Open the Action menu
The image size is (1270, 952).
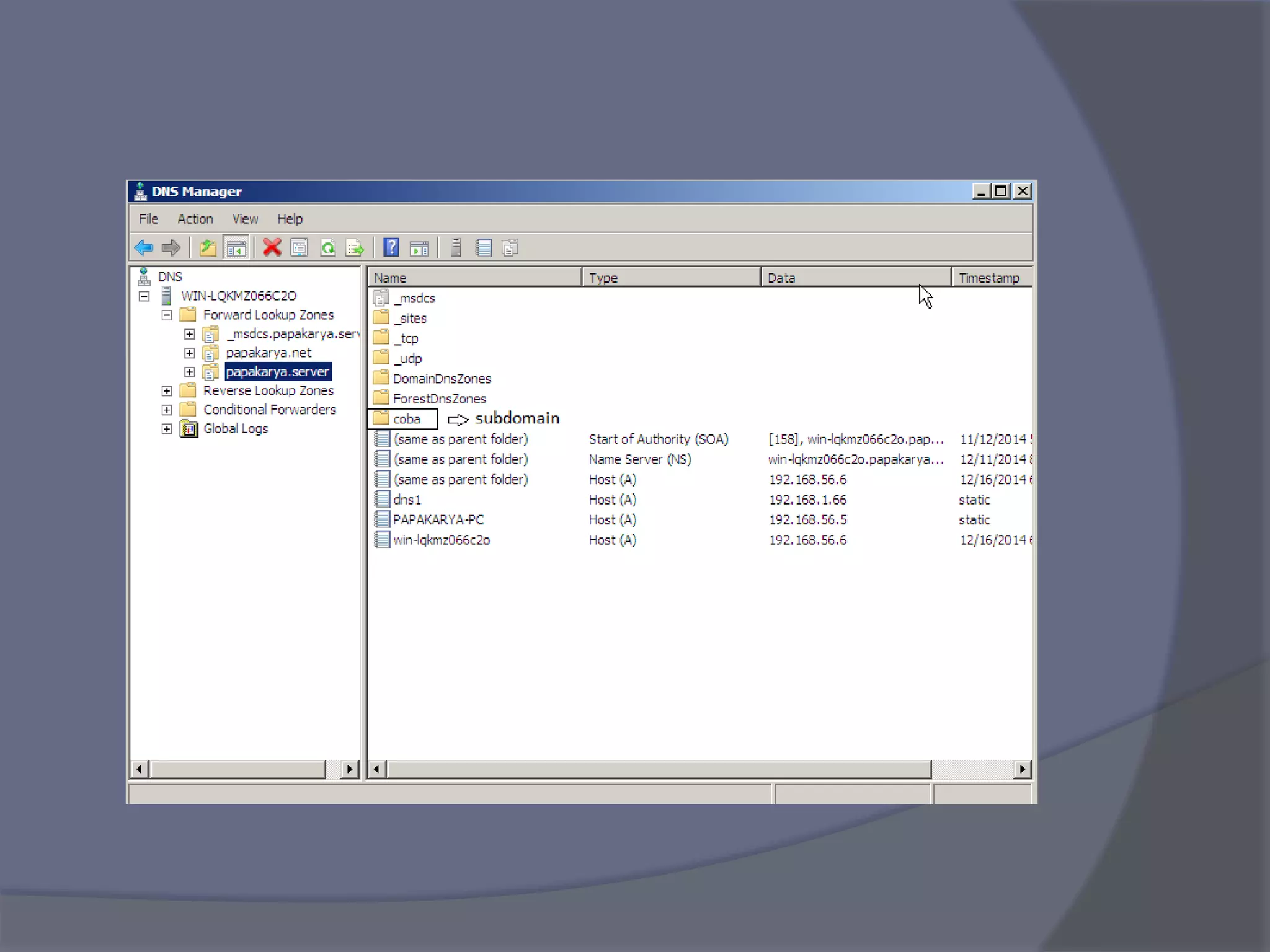(x=195, y=219)
